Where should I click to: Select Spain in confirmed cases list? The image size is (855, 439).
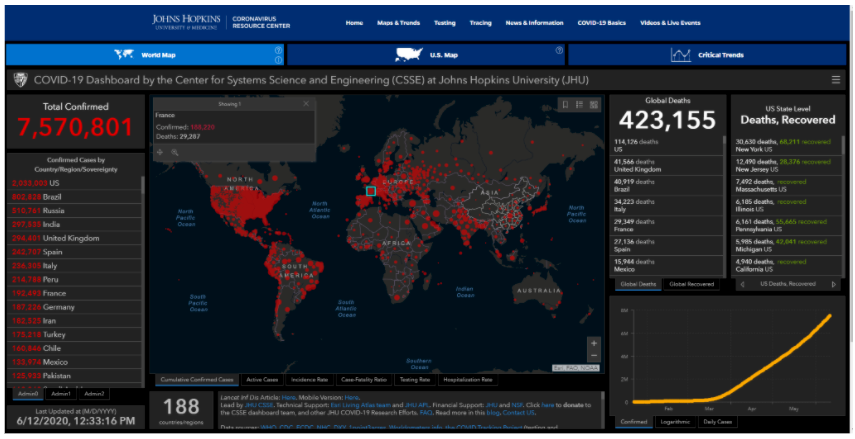pyautogui.click(x=74, y=252)
